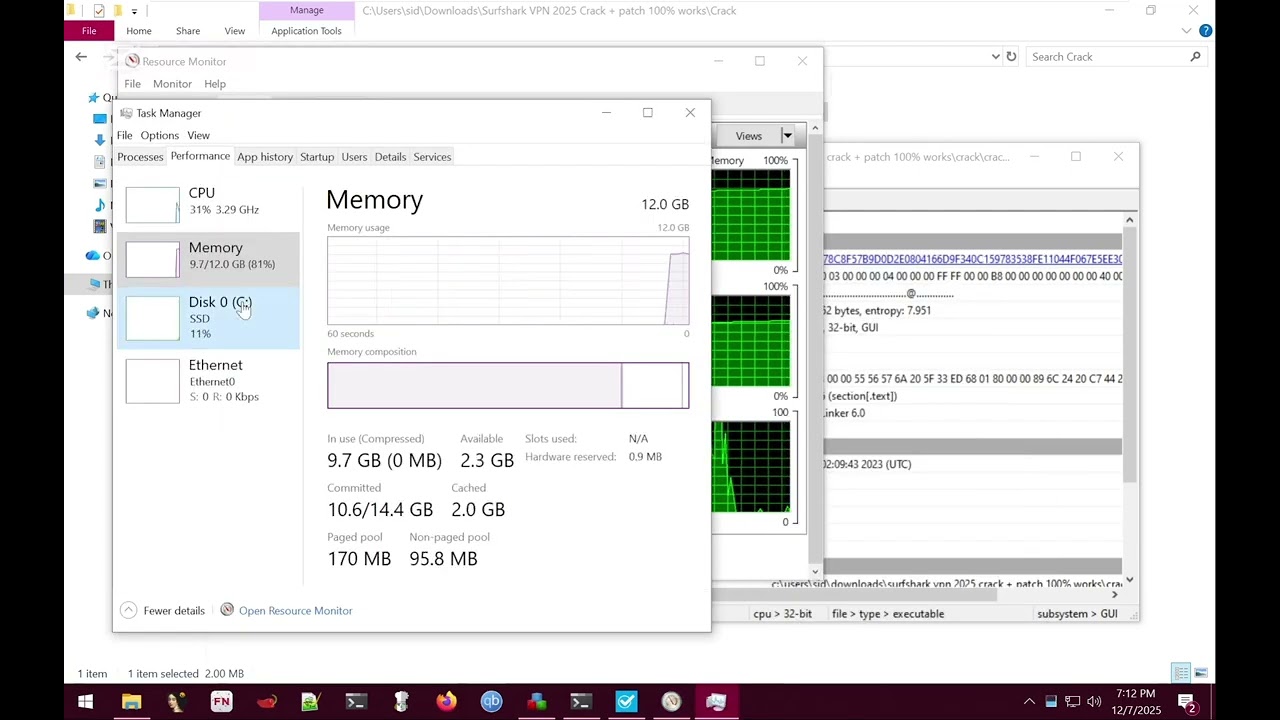Click the Properties quick access toolbar icon

tap(98, 11)
